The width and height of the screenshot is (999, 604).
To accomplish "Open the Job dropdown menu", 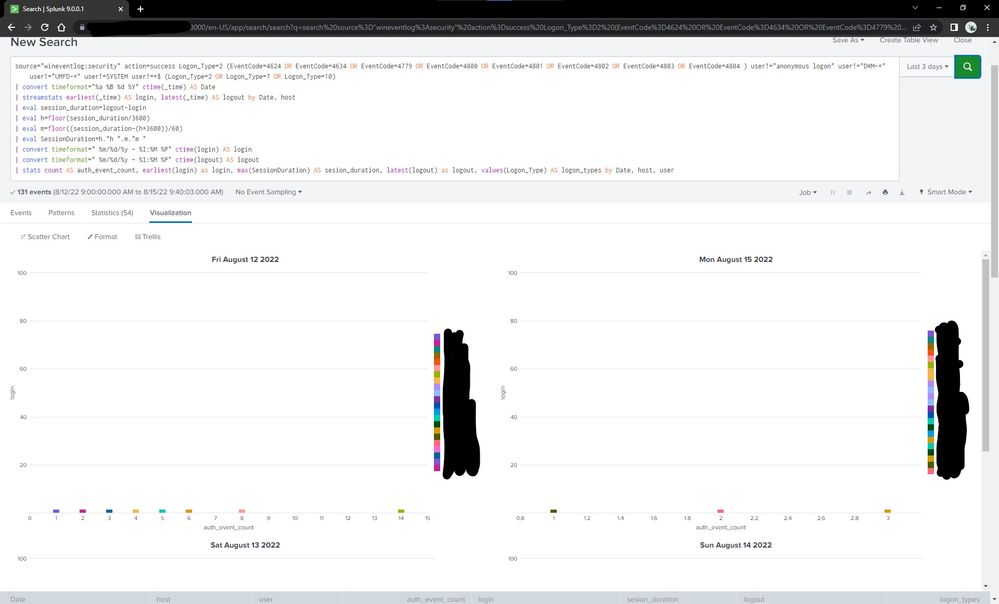I will pos(807,192).
